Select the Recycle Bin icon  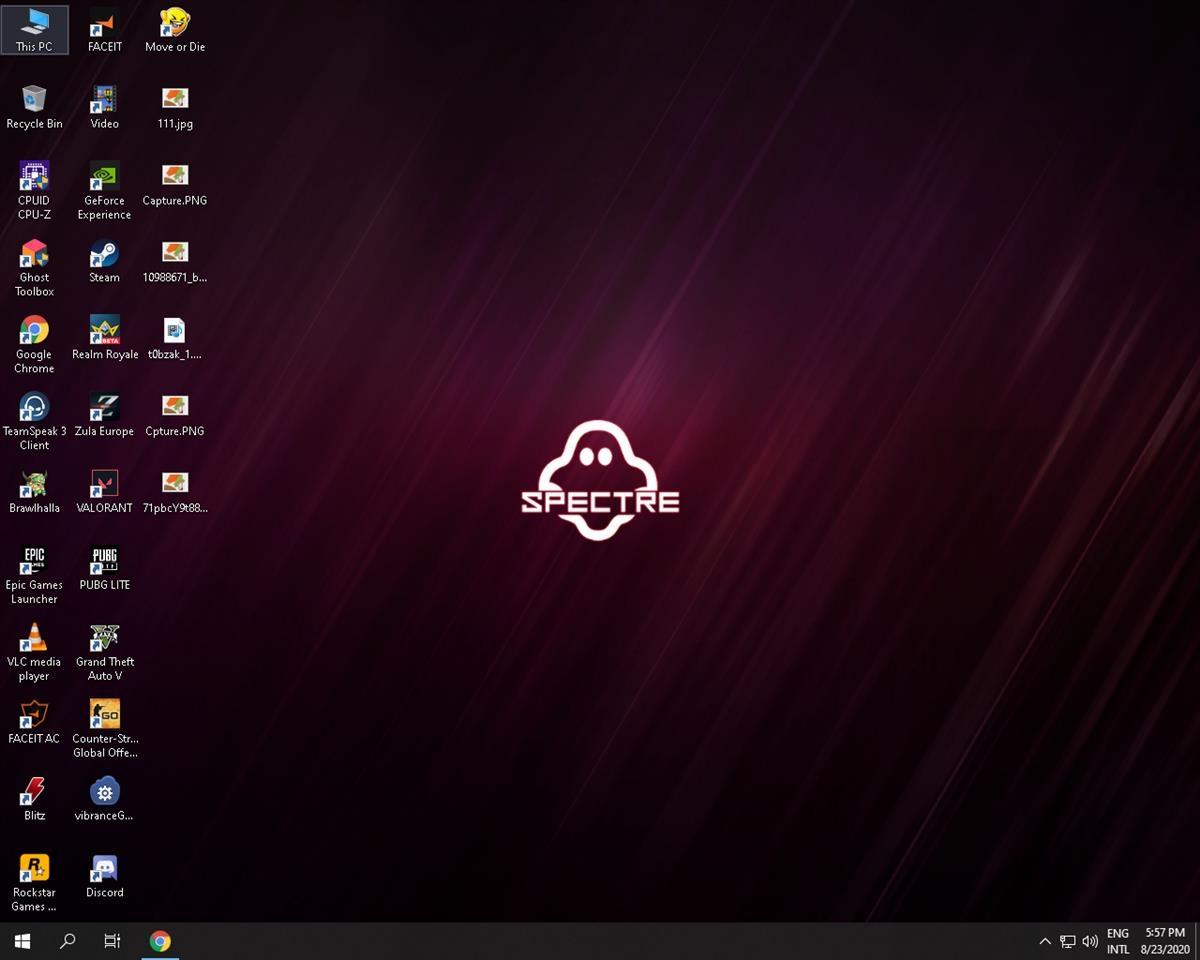click(34, 107)
